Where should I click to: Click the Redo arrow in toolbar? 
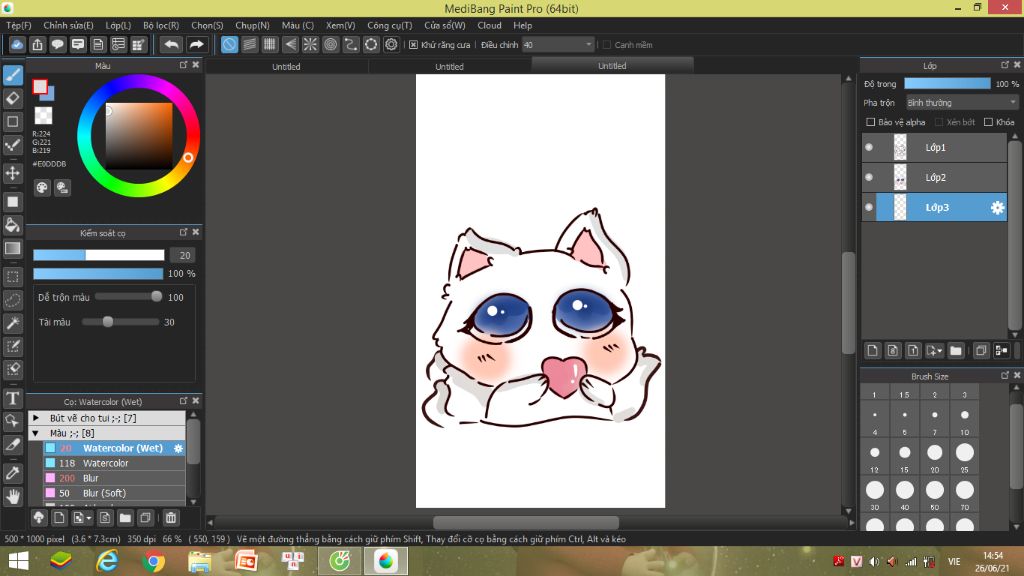(196, 44)
